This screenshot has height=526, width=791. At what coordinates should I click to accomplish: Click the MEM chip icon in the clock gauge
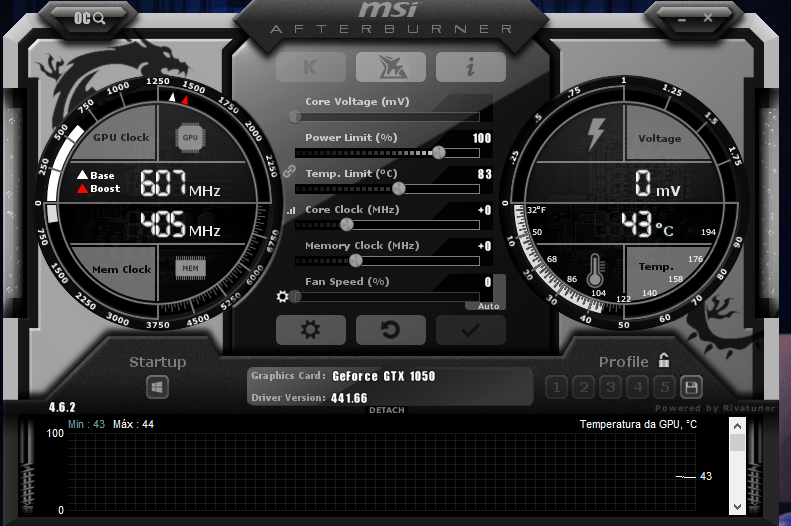pos(190,268)
